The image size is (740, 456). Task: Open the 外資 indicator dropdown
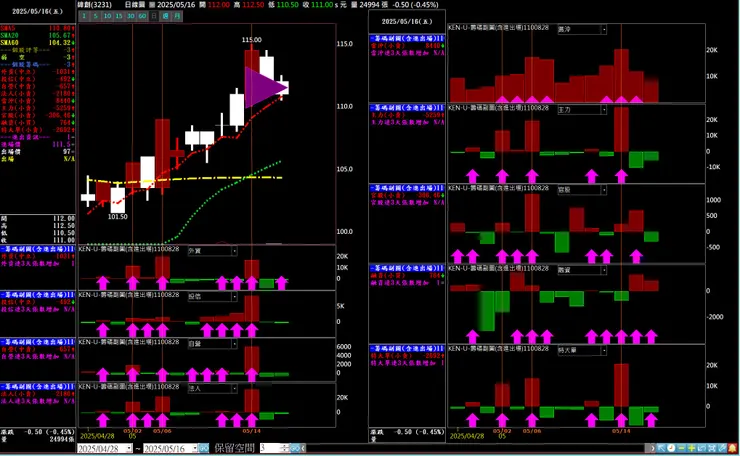pos(234,251)
